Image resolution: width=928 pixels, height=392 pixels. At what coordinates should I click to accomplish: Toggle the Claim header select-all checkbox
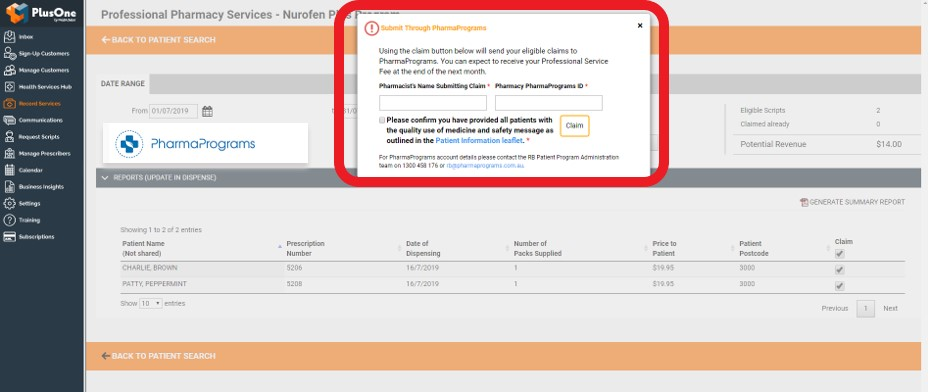pyautogui.click(x=839, y=253)
